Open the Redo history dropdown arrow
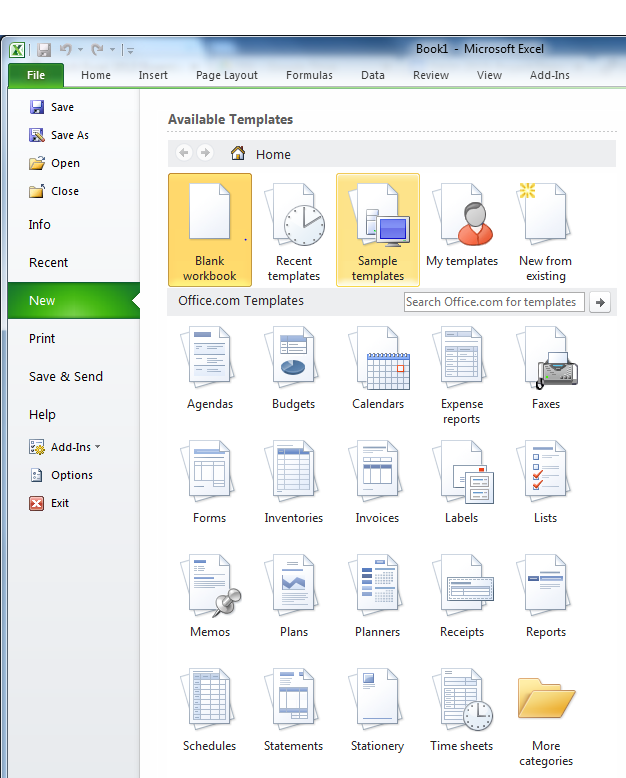The height and width of the screenshot is (778, 626). tap(112, 50)
